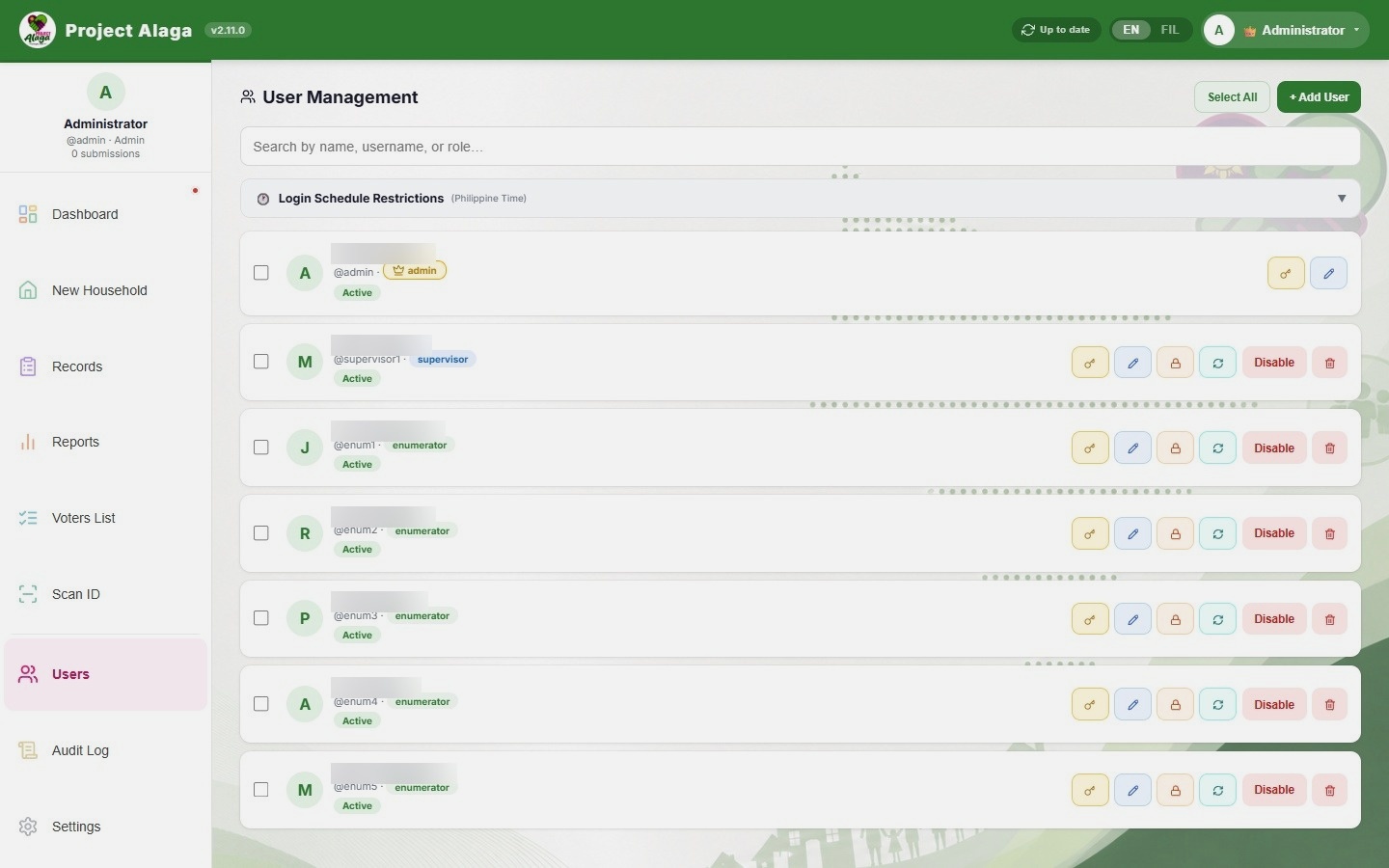Delete @supervisor1 using the trash icon
Screen dimensions: 1389x868
click(x=1329, y=363)
